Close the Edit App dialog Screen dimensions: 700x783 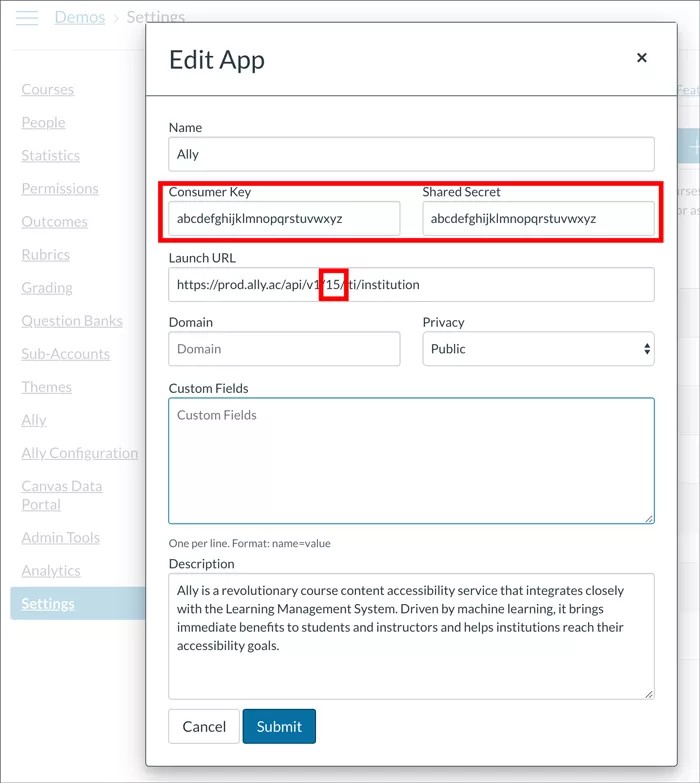[642, 58]
